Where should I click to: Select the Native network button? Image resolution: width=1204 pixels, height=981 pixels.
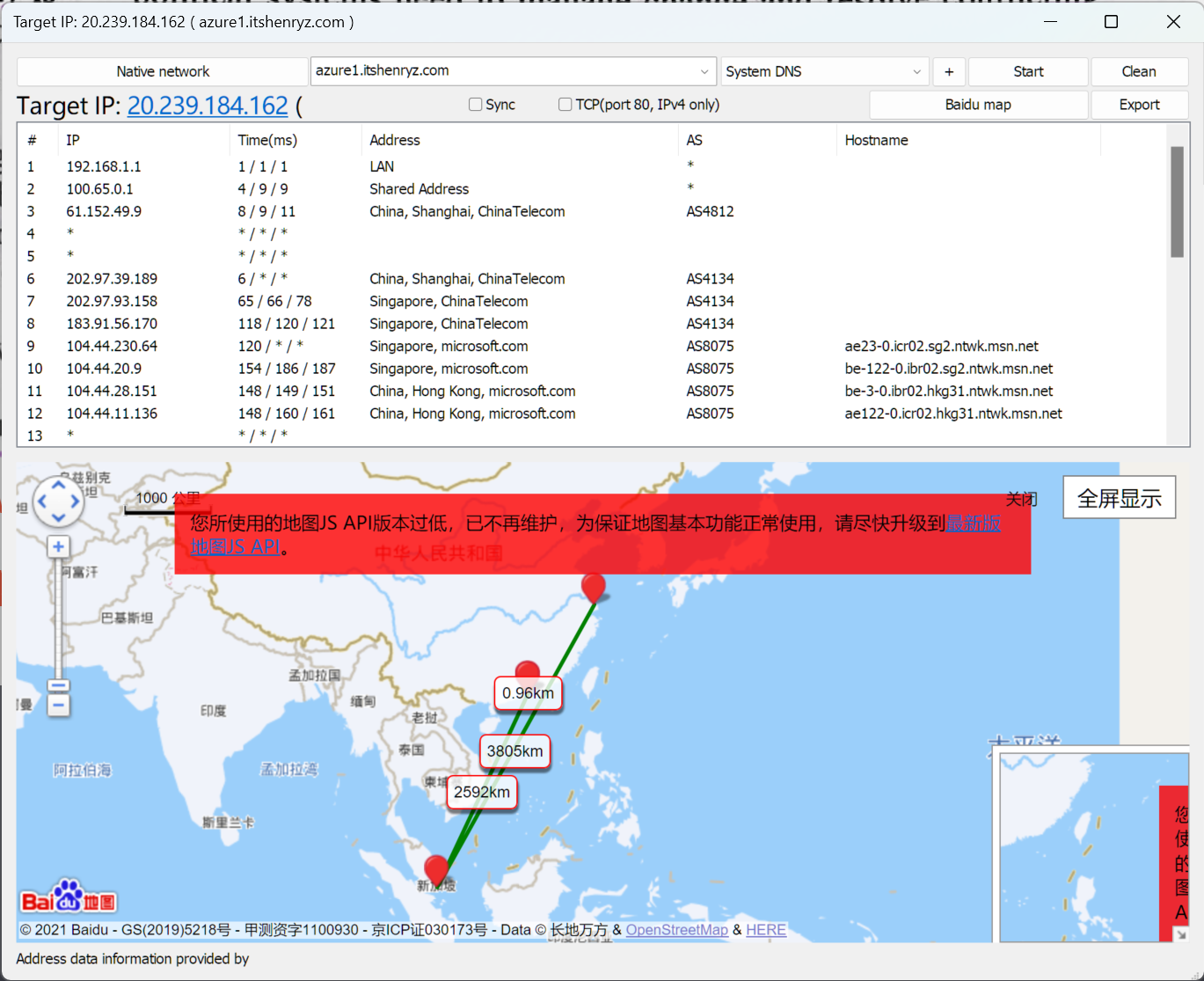(163, 71)
